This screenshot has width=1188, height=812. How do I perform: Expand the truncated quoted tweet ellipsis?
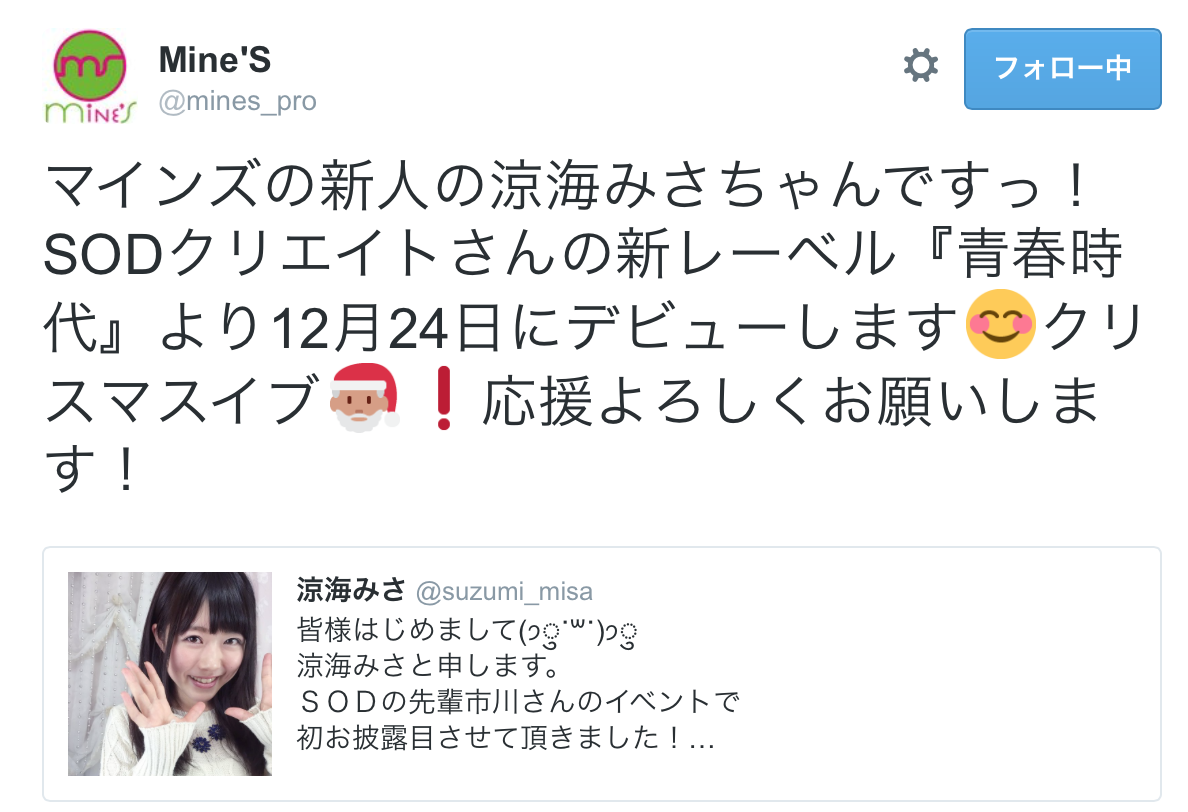(x=702, y=738)
